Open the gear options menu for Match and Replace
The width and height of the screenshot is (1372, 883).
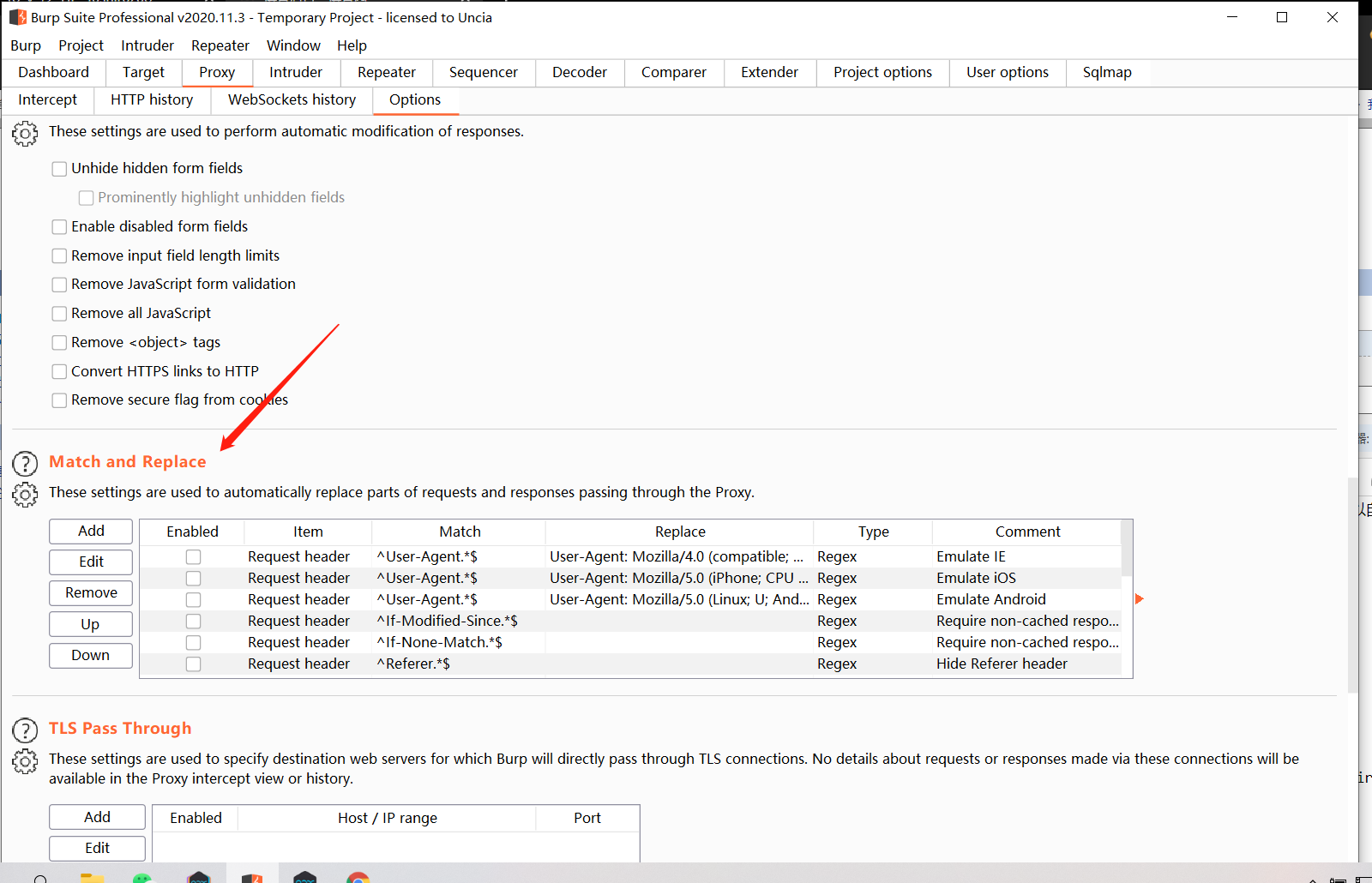(25, 495)
